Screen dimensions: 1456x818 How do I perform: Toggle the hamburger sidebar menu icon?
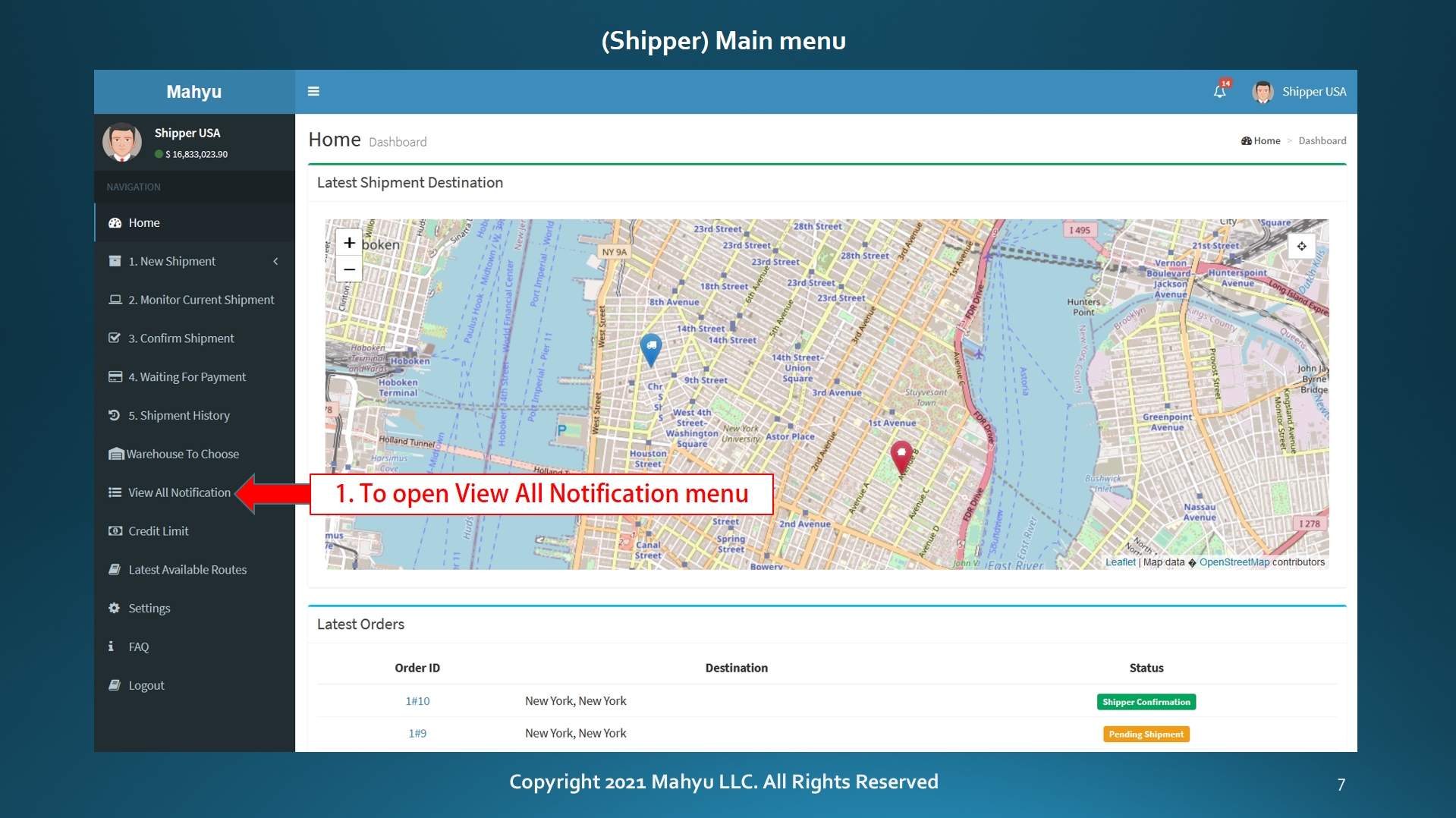coord(313,91)
